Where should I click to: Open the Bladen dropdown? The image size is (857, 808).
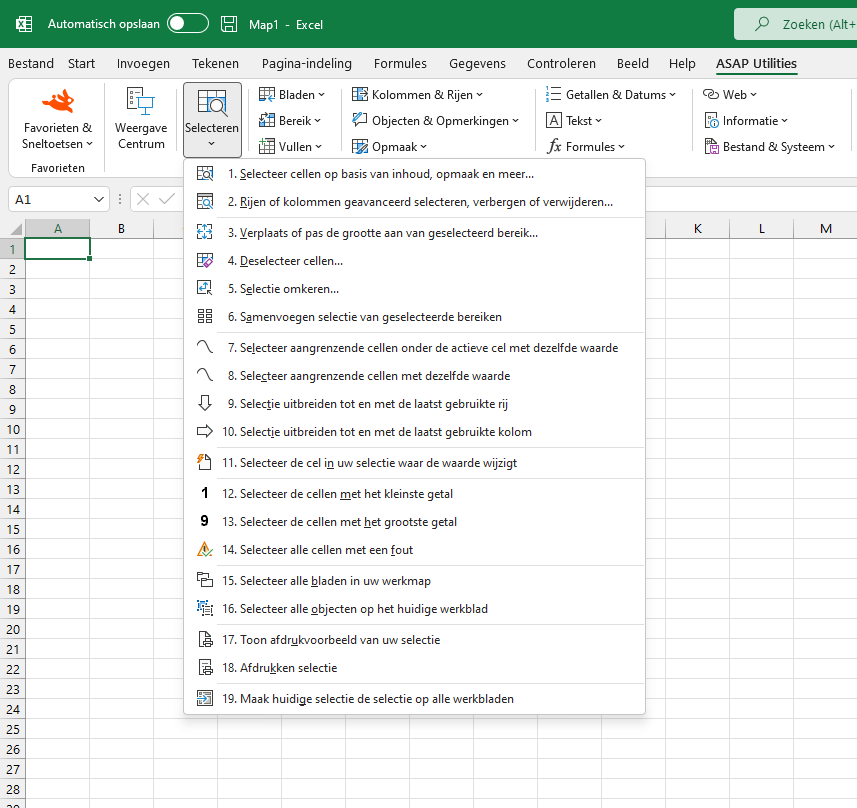click(292, 95)
